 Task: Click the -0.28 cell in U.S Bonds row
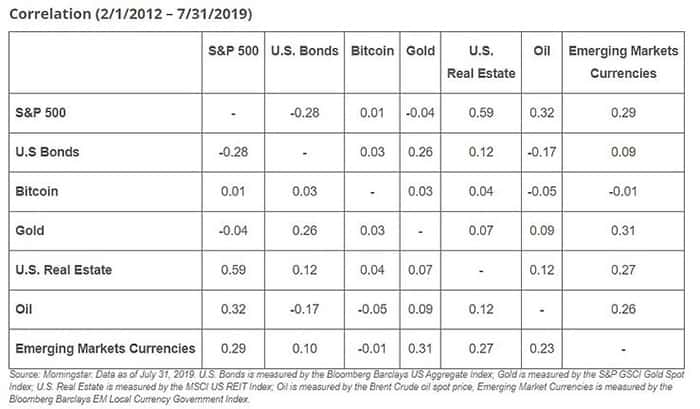(233, 152)
